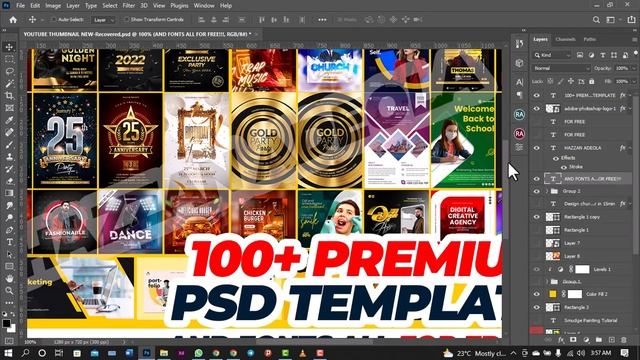
Task: Hide the HAZZAN ADEOLA text layer
Action: [x=537, y=148]
